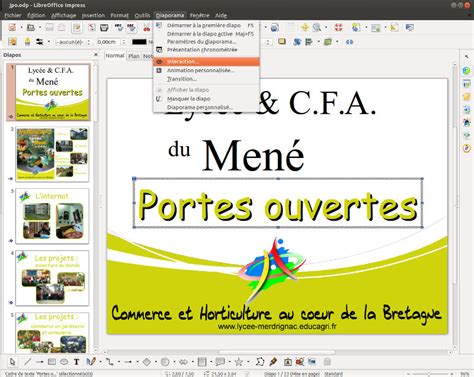Switch to the Plan view tab

tap(134, 56)
